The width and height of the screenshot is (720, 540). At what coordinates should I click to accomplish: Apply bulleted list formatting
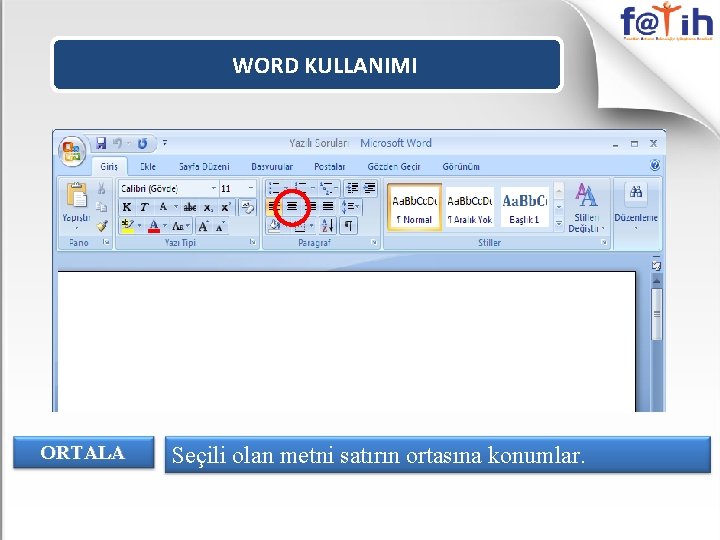276,188
